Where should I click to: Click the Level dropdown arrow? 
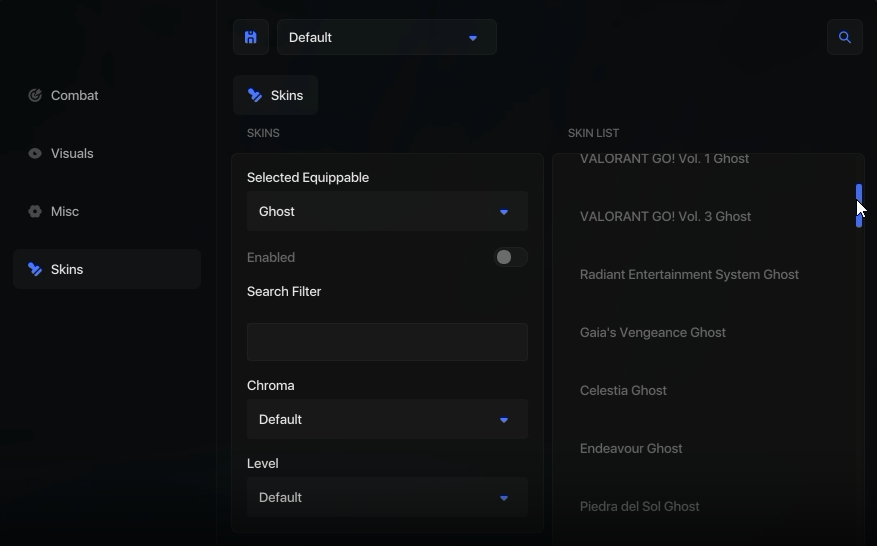pyautogui.click(x=504, y=498)
